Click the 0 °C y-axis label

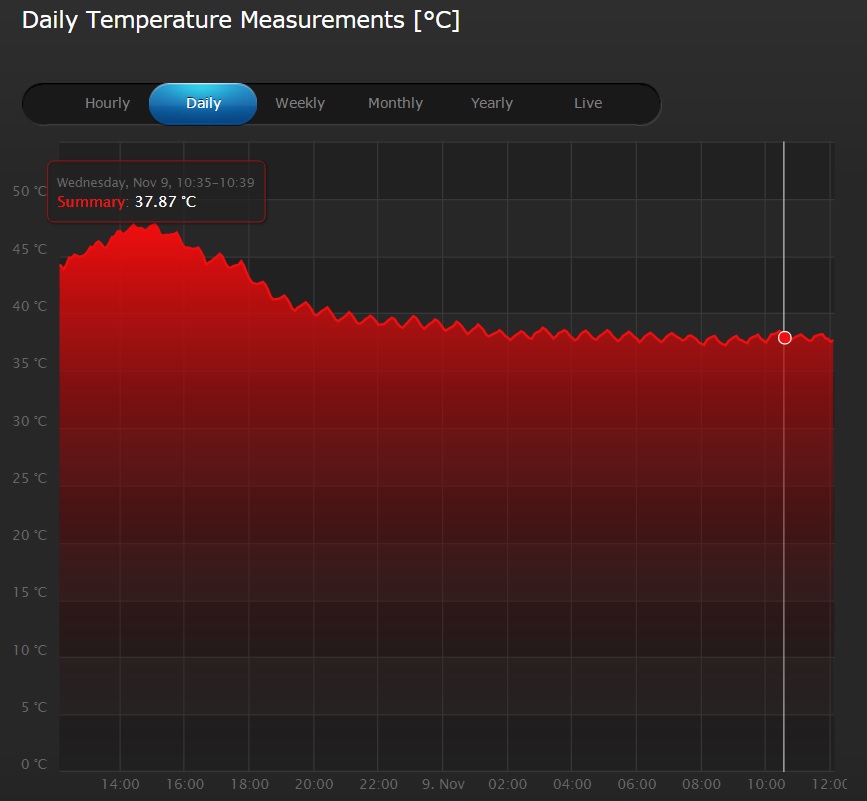point(34,764)
